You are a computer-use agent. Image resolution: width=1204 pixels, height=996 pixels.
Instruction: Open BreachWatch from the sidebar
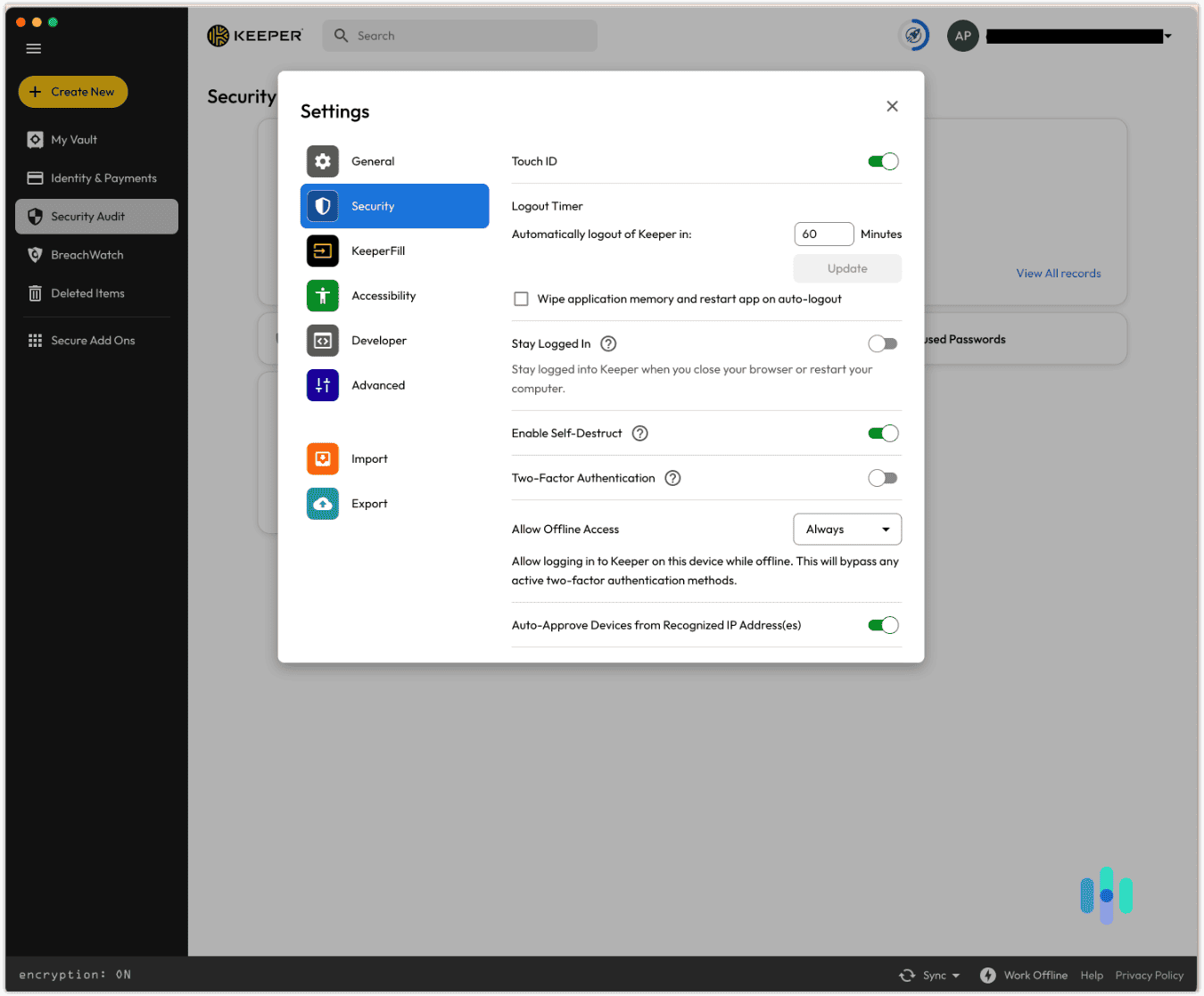pyautogui.click(x=86, y=254)
